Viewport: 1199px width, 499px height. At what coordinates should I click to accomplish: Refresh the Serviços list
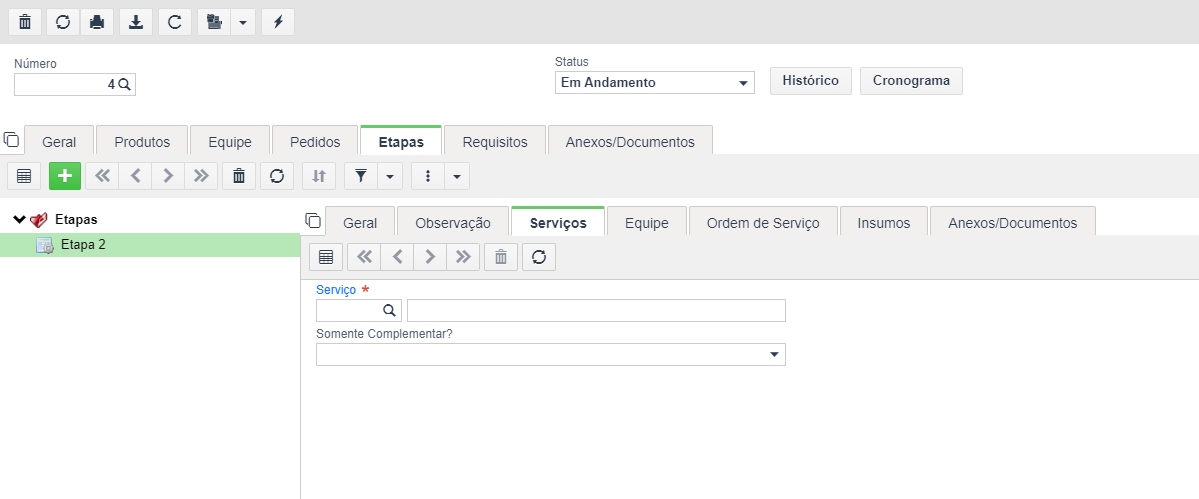(x=539, y=258)
